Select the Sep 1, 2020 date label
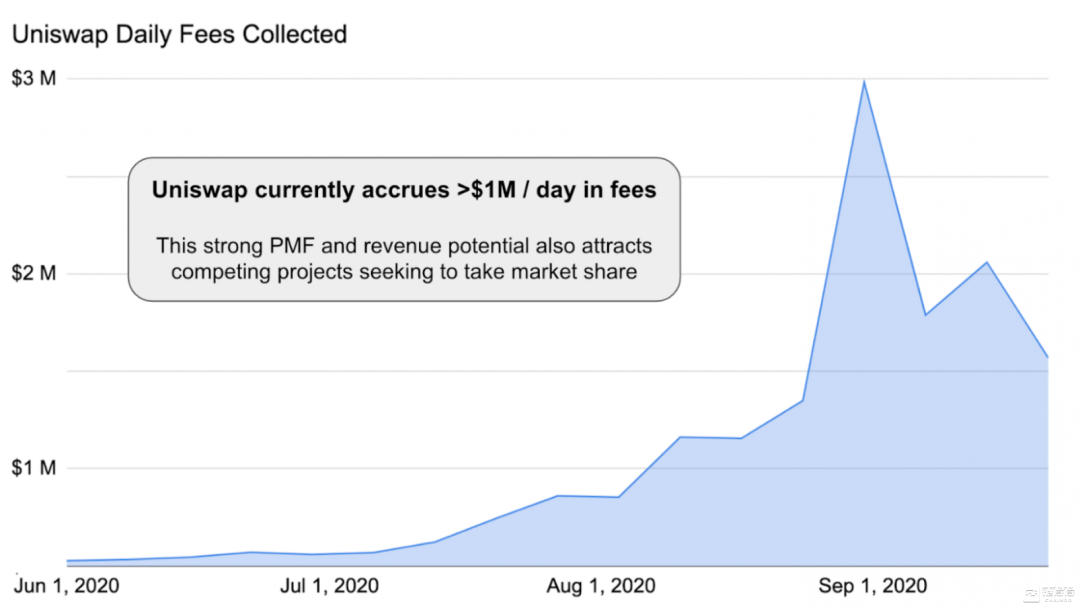Image resolution: width=1080 pixels, height=608 pixels. click(x=873, y=586)
